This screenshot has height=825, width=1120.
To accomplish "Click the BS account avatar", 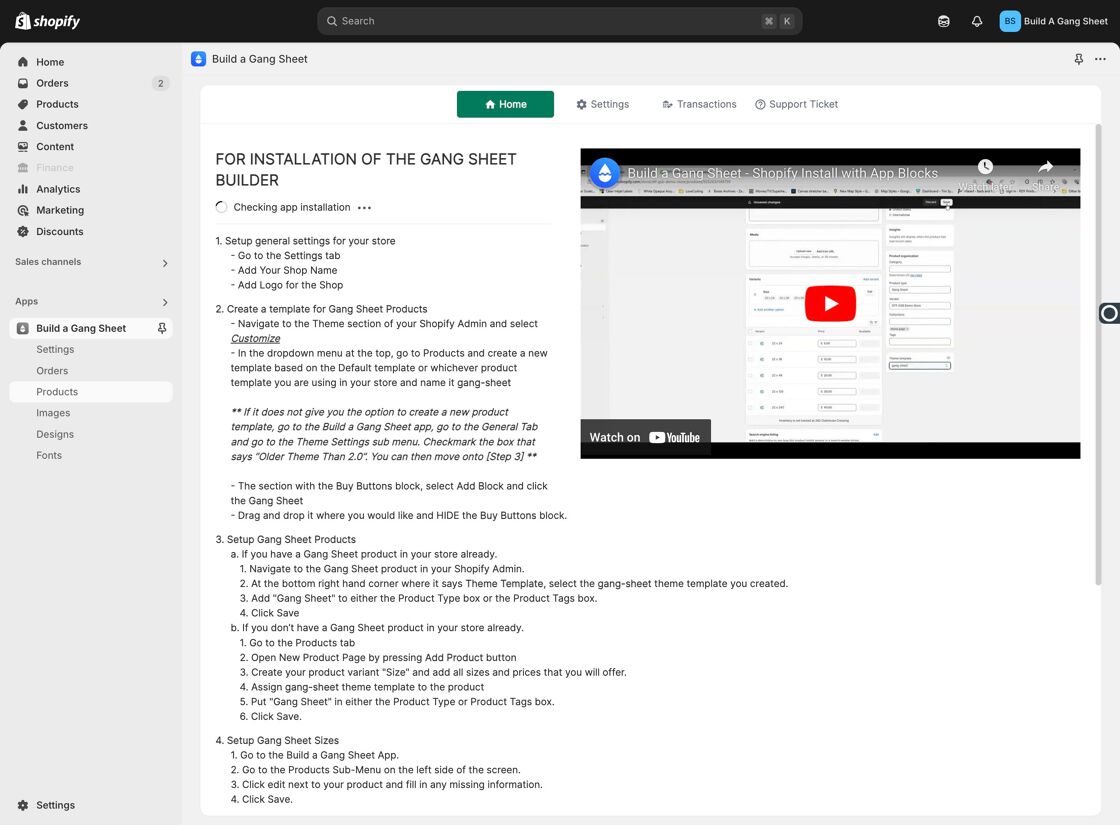I will 1009,21.
